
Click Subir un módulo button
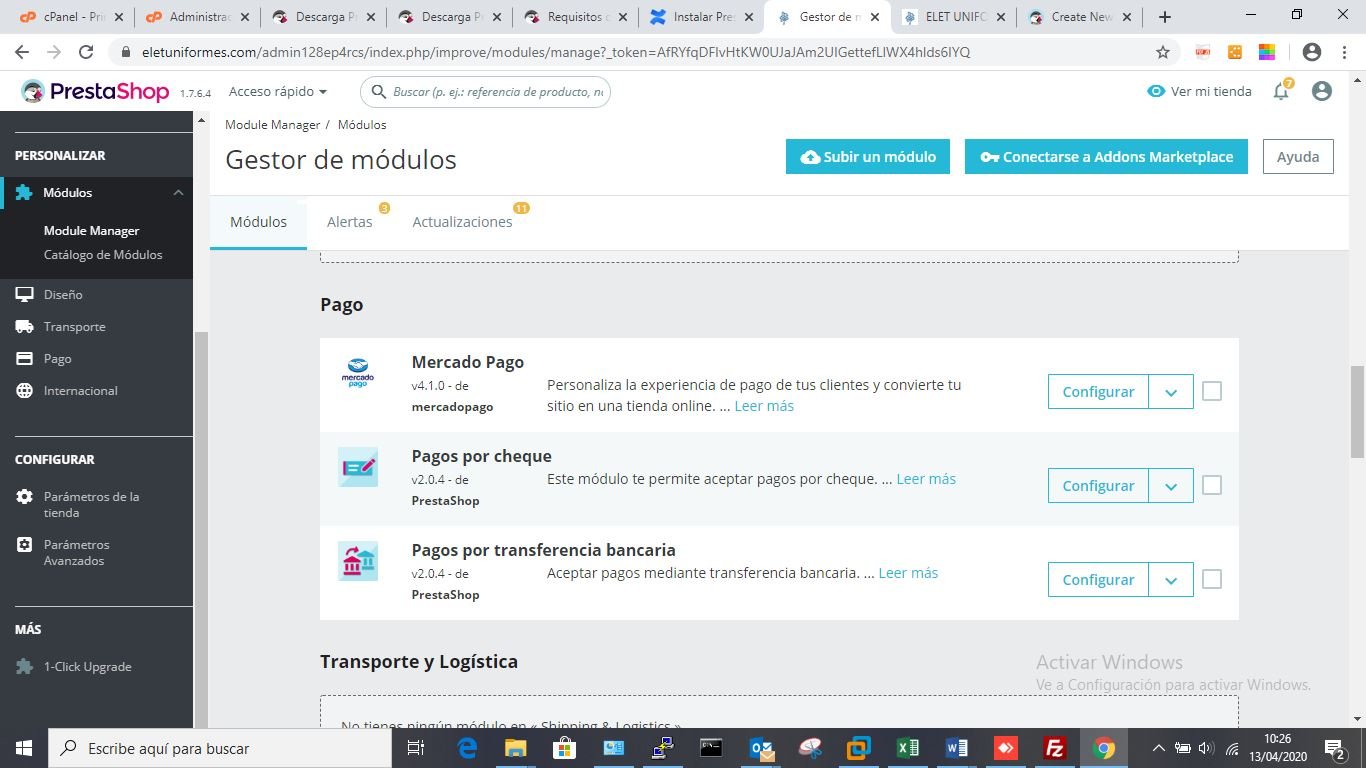pos(868,157)
